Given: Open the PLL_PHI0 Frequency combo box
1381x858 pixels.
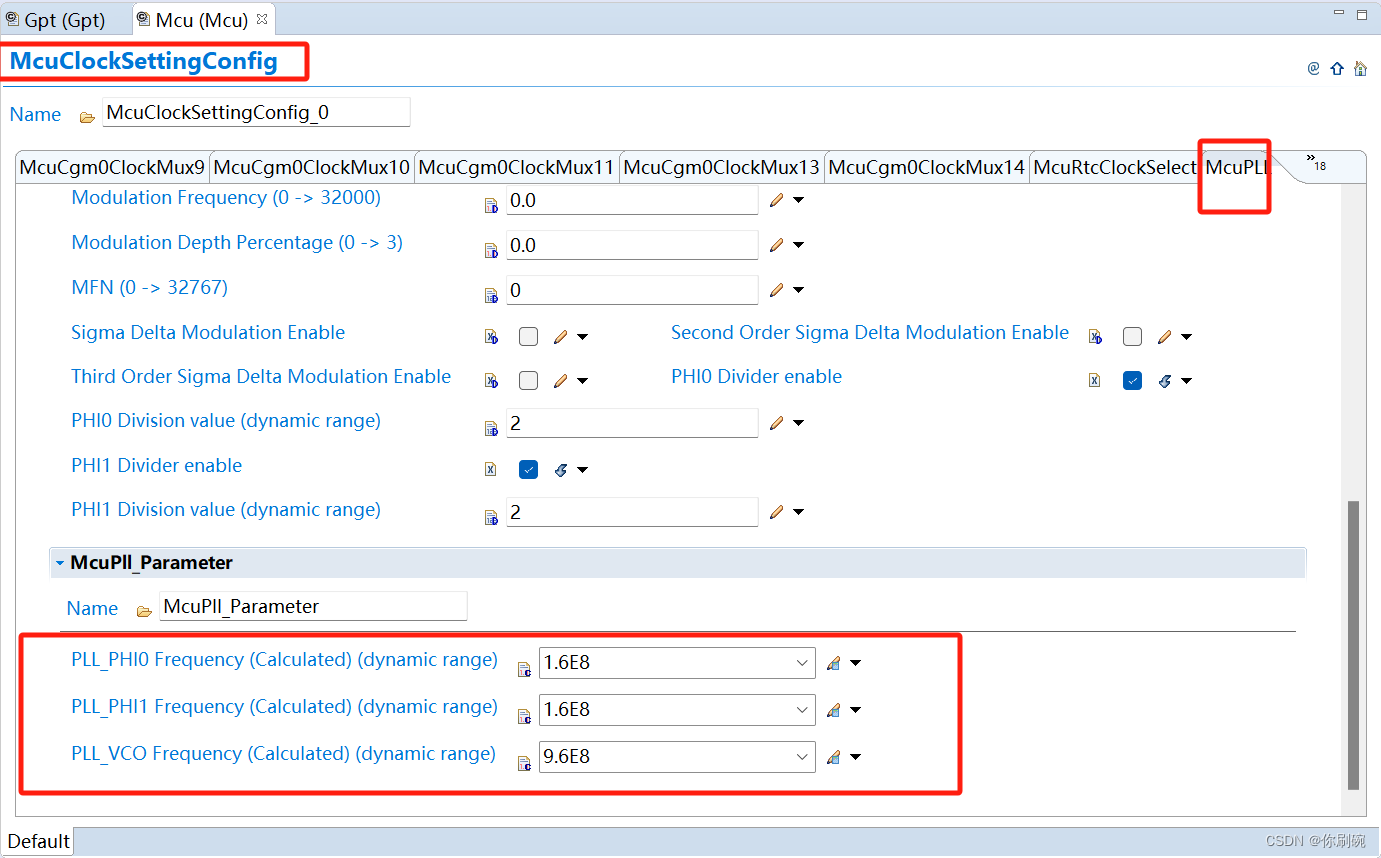Looking at the screenshot, I should (802, 662).
